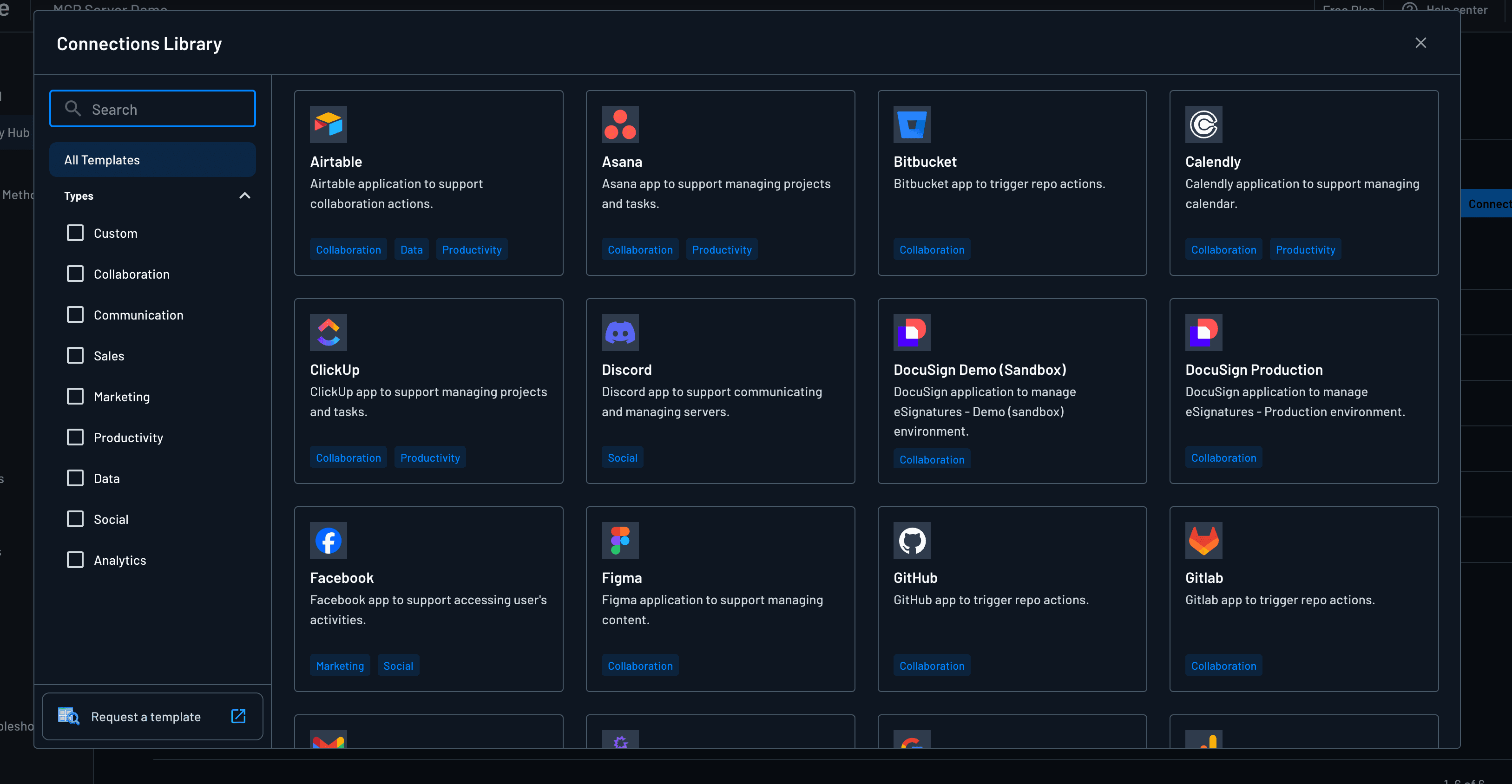The width and height of the screenshot is (1512, 784).
Task: Select the Marketing type checkbox
Action: tap(75, 397)
